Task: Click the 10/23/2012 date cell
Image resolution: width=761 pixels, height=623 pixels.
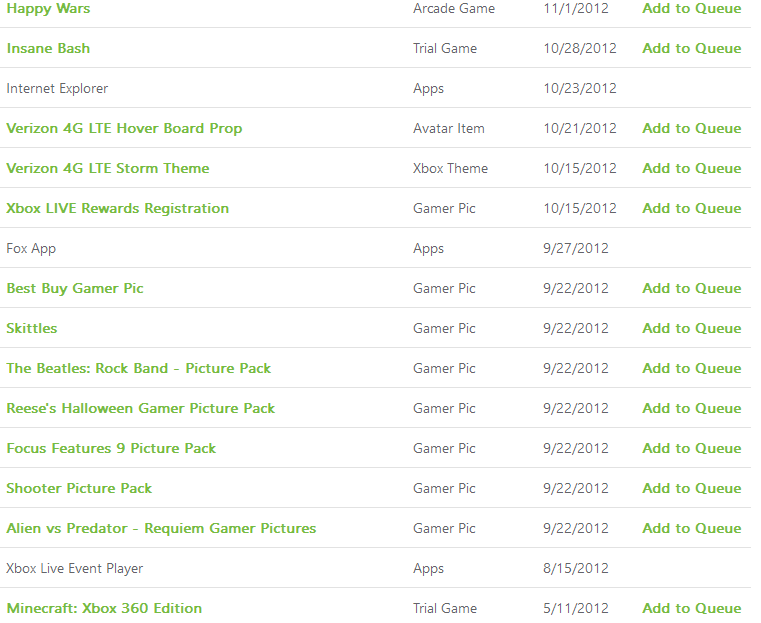Action: point(580,89)
